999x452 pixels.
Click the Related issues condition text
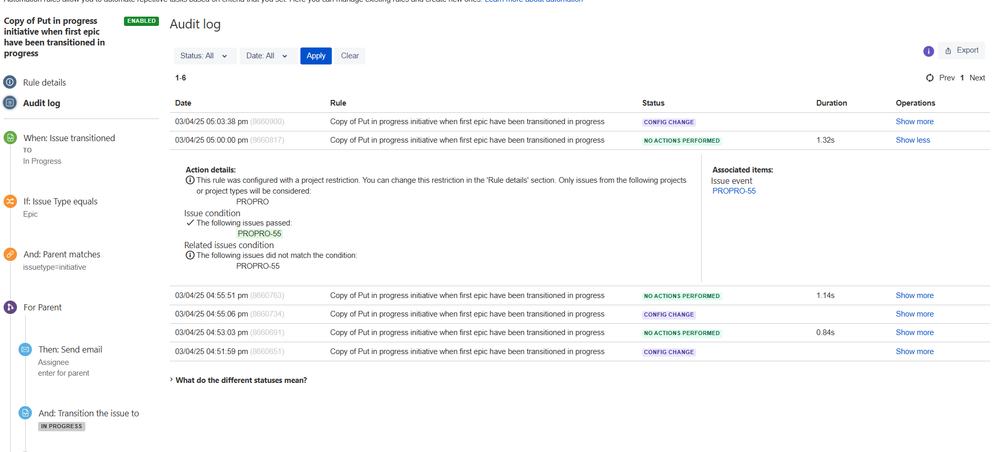[x=229, y=245]
